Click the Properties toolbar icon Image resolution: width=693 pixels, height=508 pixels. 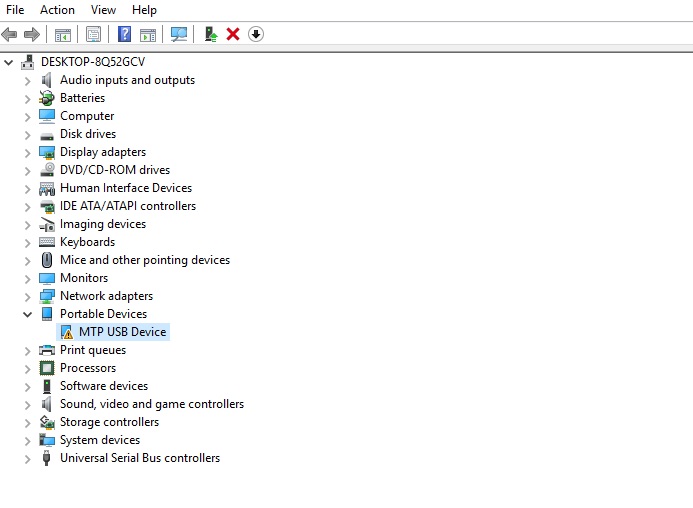pos(93,34)
